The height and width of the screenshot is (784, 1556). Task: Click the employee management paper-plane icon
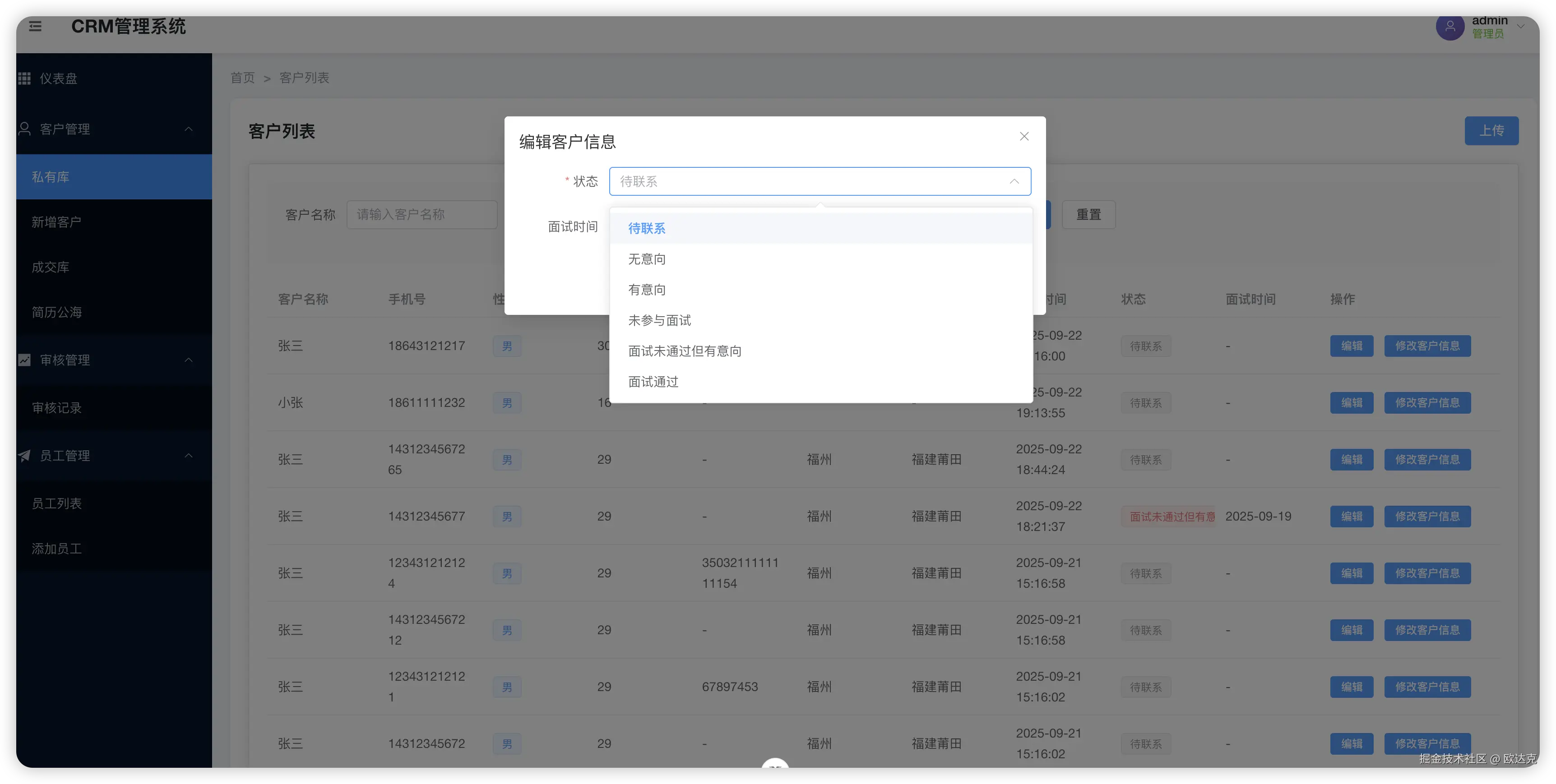click(24, 456)
